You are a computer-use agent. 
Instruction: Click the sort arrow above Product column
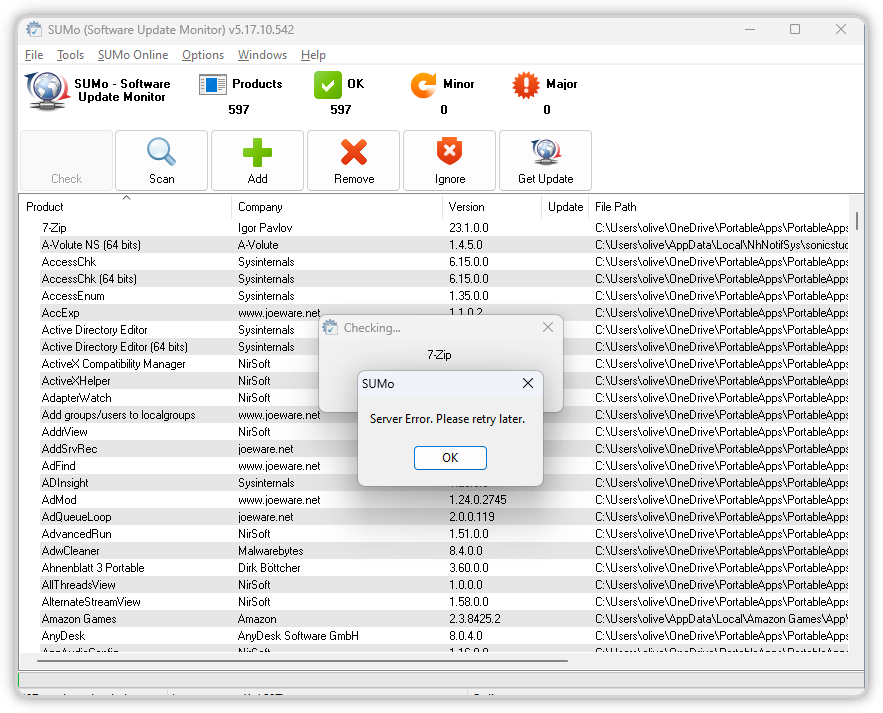point(127,198)
